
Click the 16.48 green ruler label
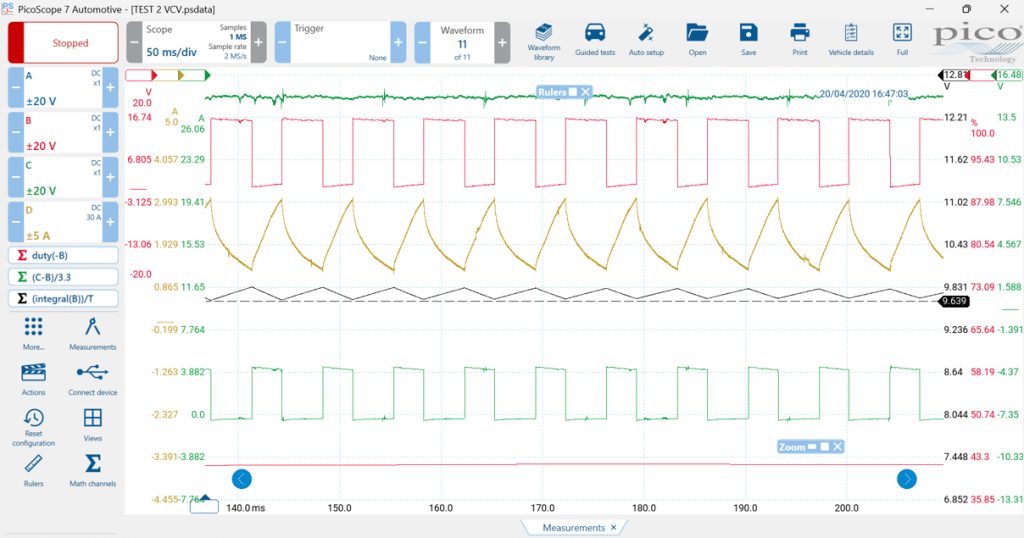click(x=1007, y=75)
